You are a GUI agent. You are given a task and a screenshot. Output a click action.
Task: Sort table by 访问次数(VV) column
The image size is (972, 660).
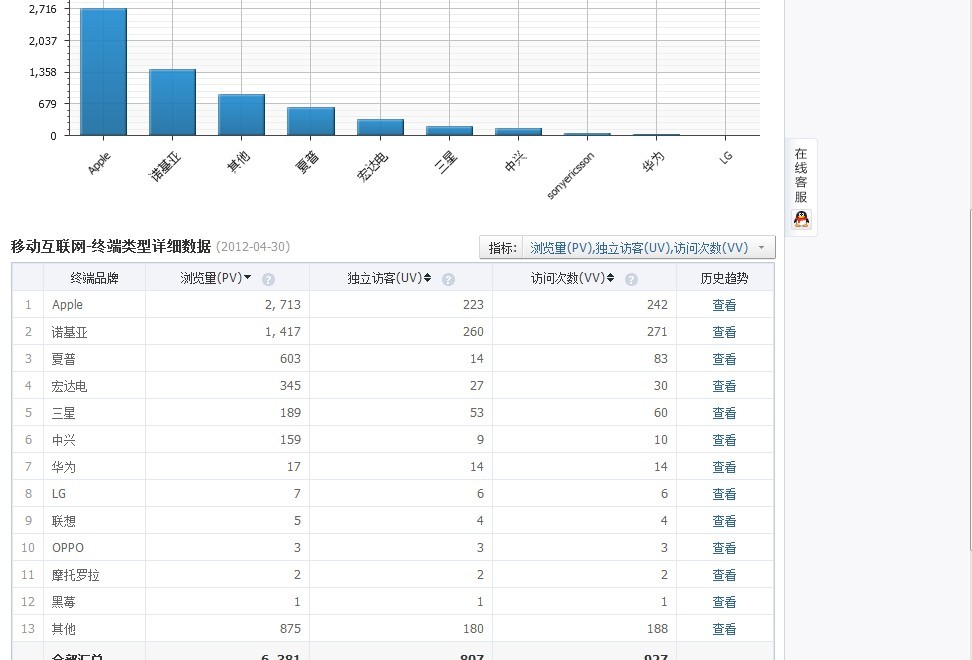(x=572, y=278)
